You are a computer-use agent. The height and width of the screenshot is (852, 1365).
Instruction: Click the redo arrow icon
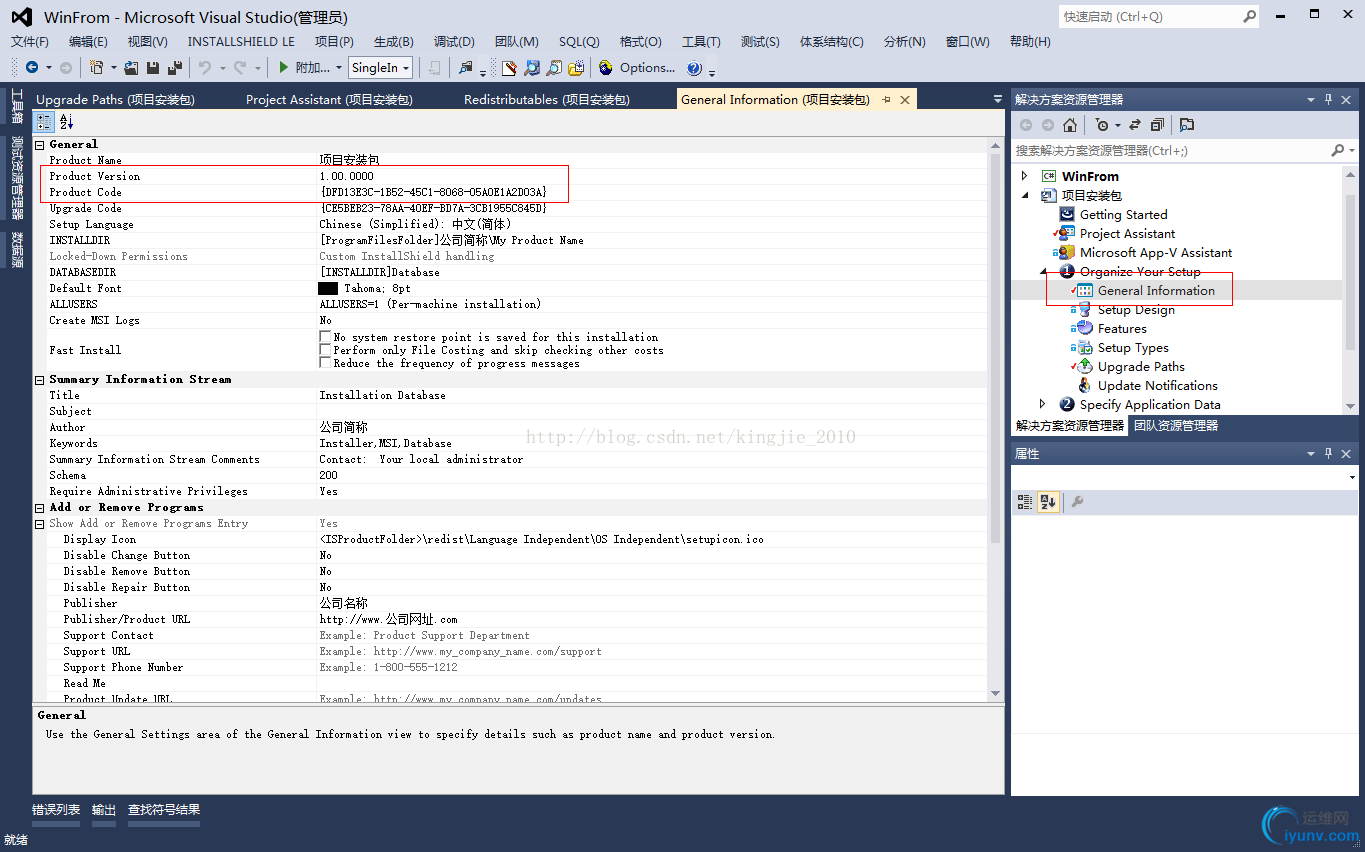tap(240, 67)
